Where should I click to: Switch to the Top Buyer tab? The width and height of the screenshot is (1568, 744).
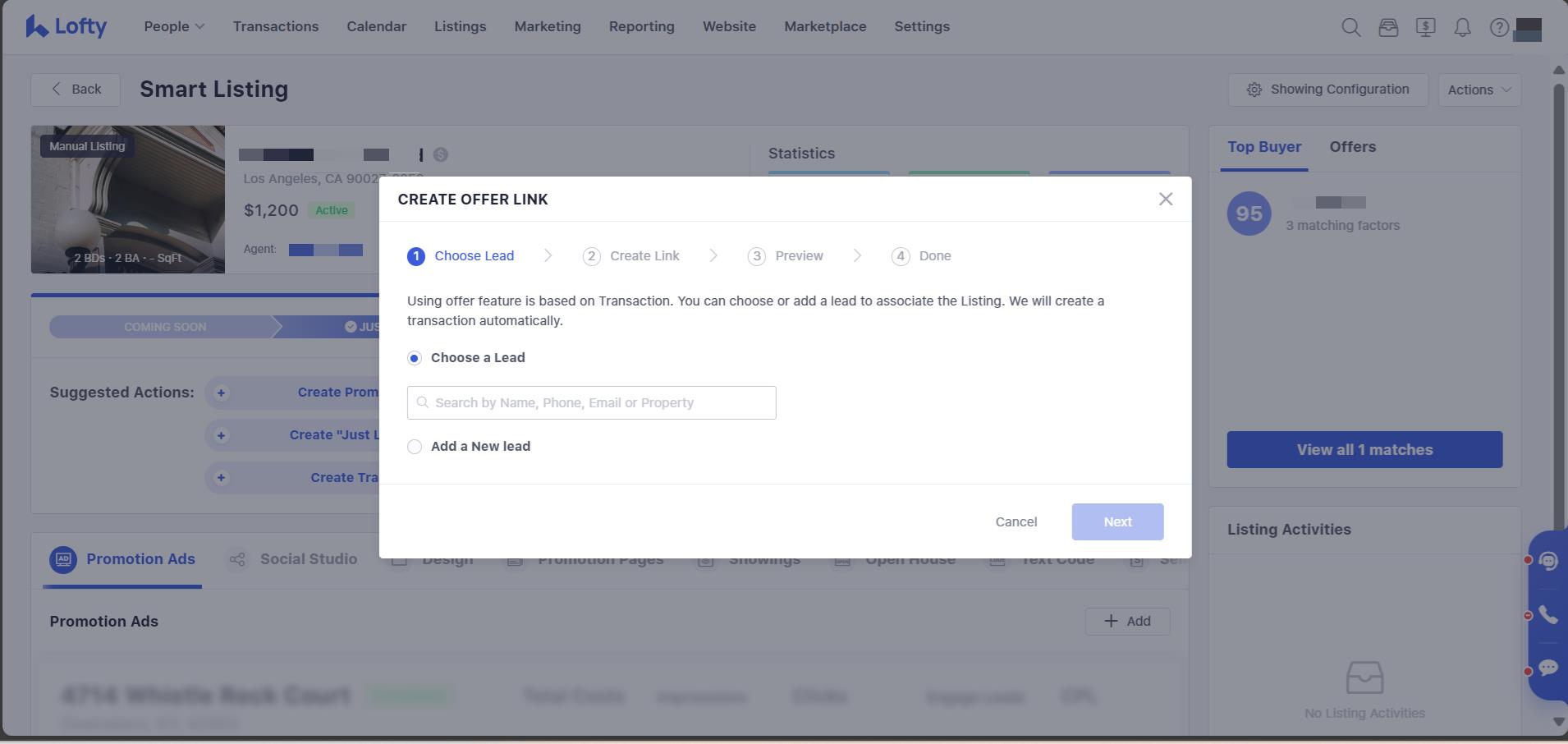point(1264,147)
